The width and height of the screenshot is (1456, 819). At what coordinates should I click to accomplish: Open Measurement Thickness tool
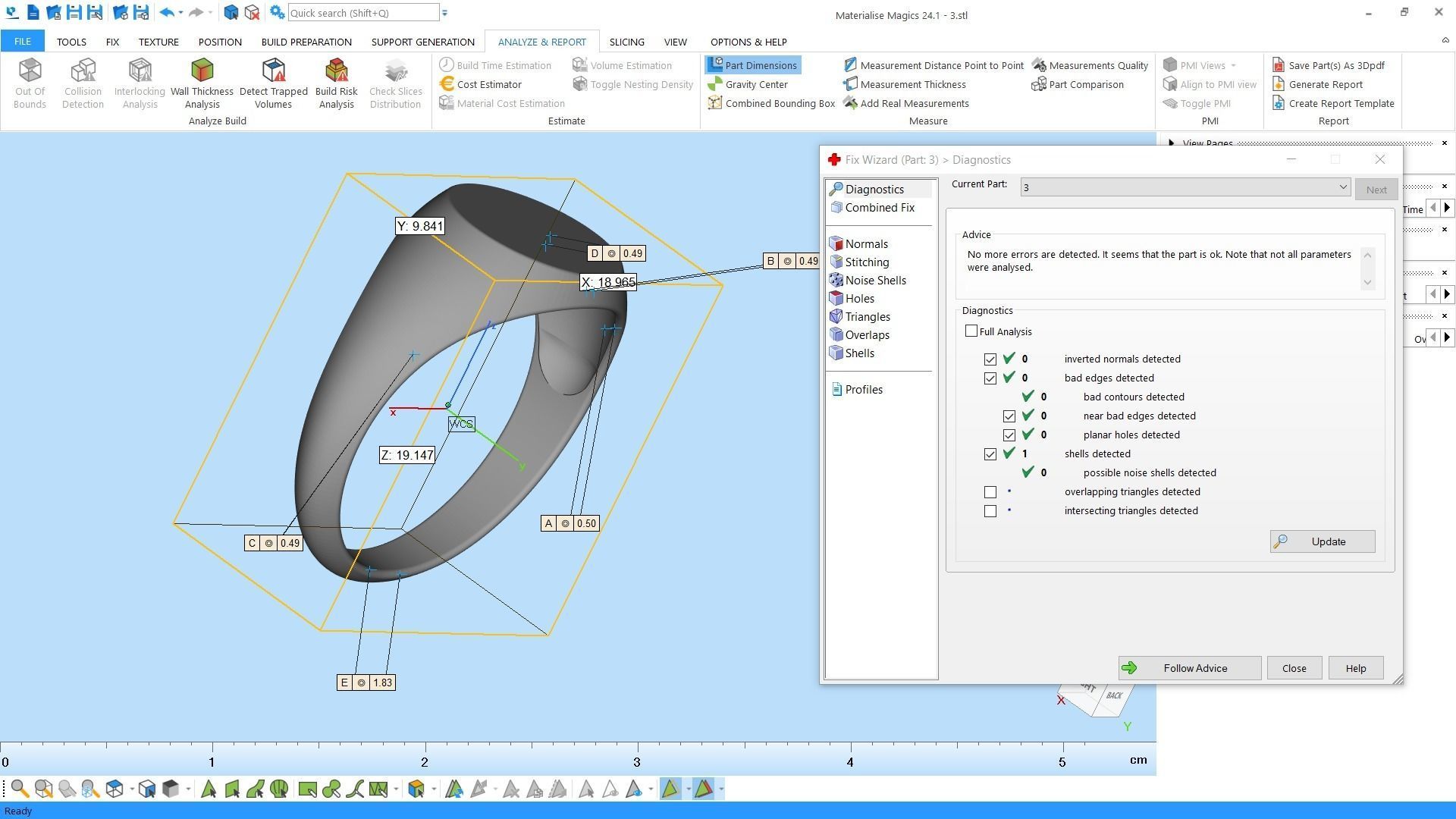904,84
